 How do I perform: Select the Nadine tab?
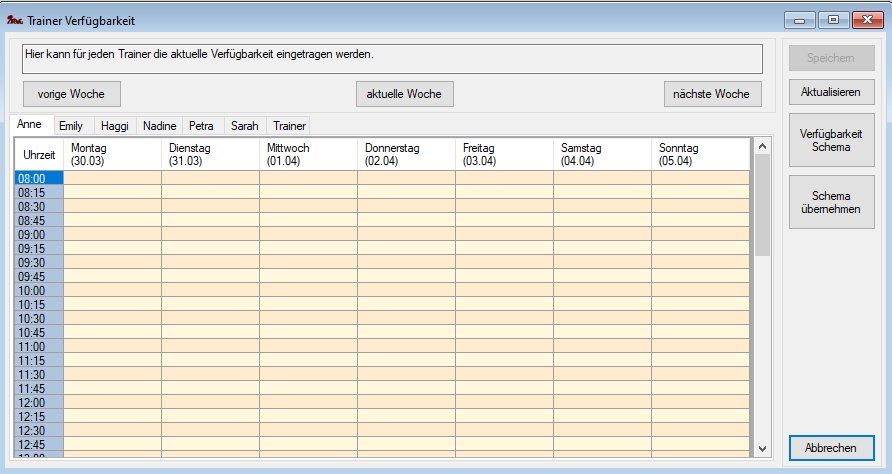(x=159, y=126)
